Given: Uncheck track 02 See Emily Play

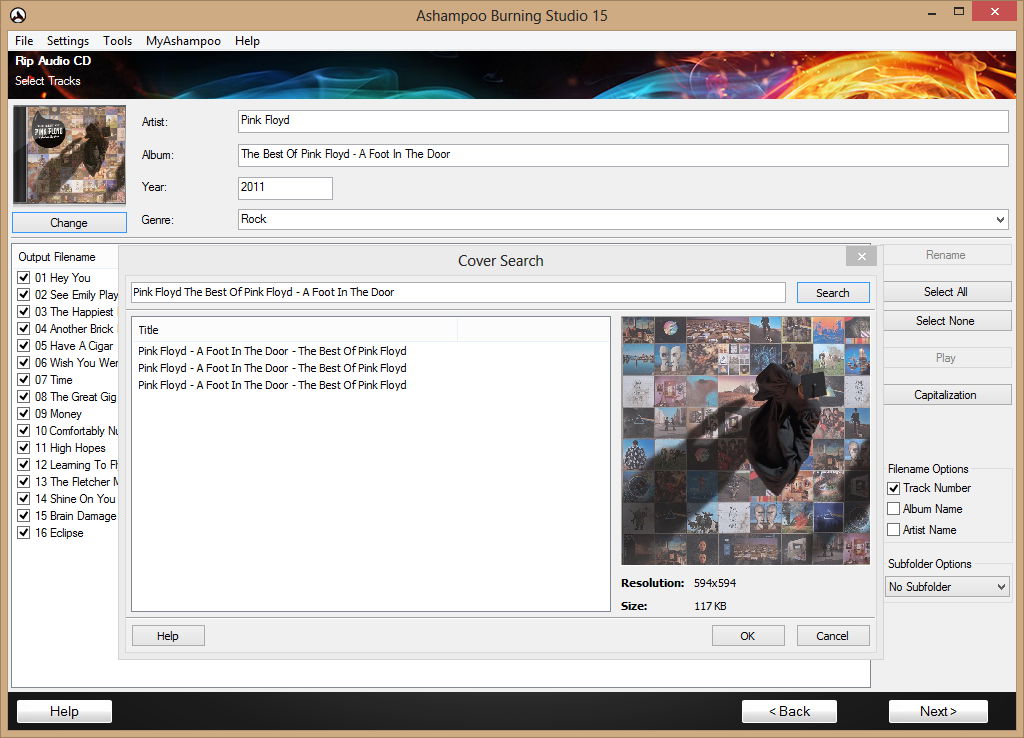Looking at the screenshot, I should [x=24, y=294].
